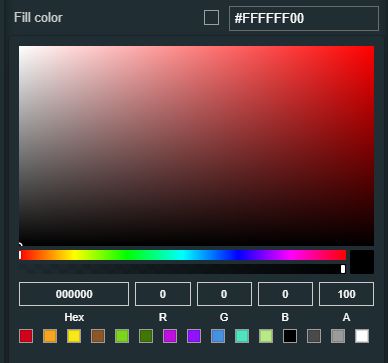Viewport: 388px width, 363px height.
Task: Select the black preset swatch
Action: tap(290, 336)
